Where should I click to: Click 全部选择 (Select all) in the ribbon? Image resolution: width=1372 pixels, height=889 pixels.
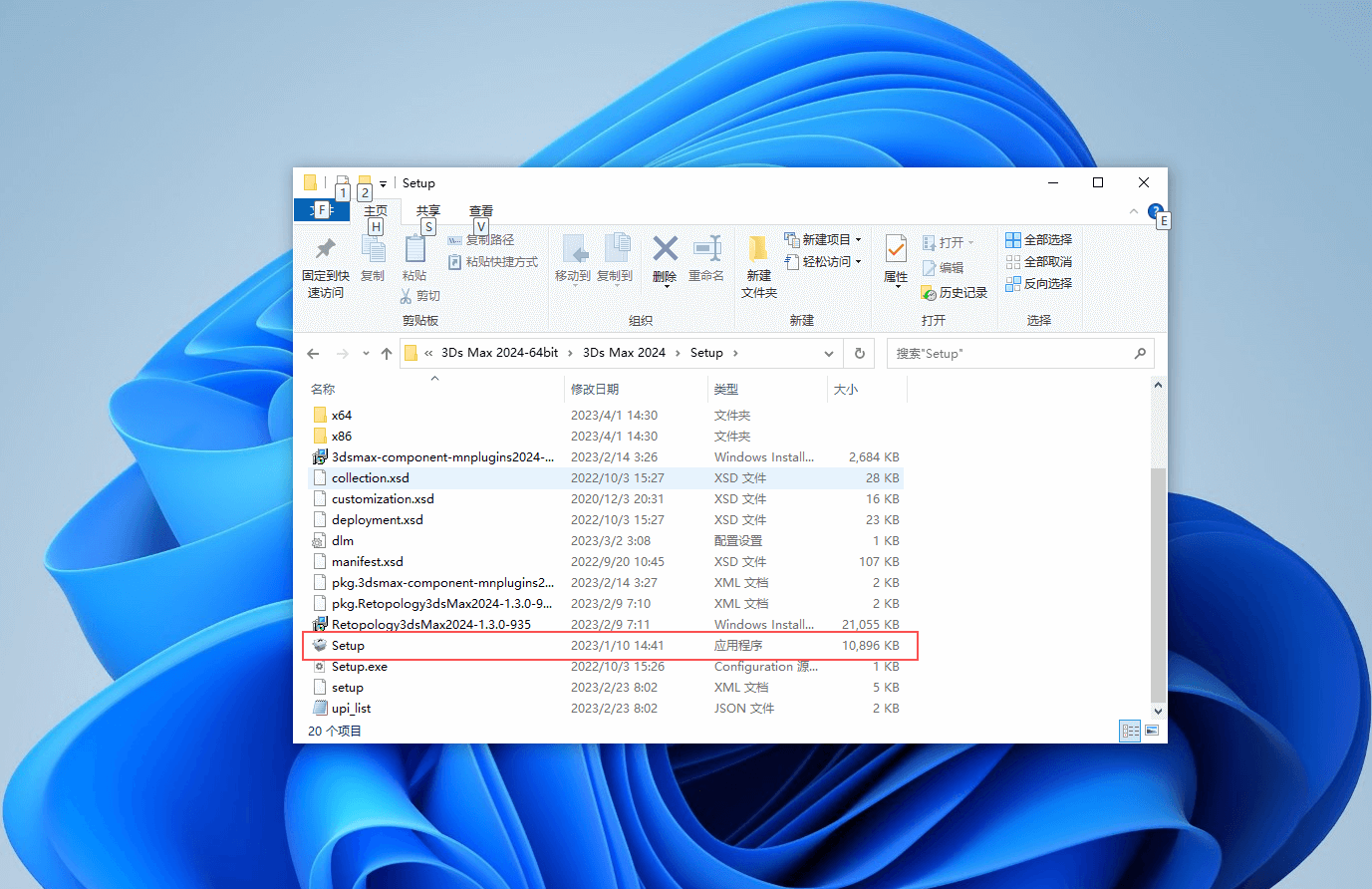coord(1039,239)
